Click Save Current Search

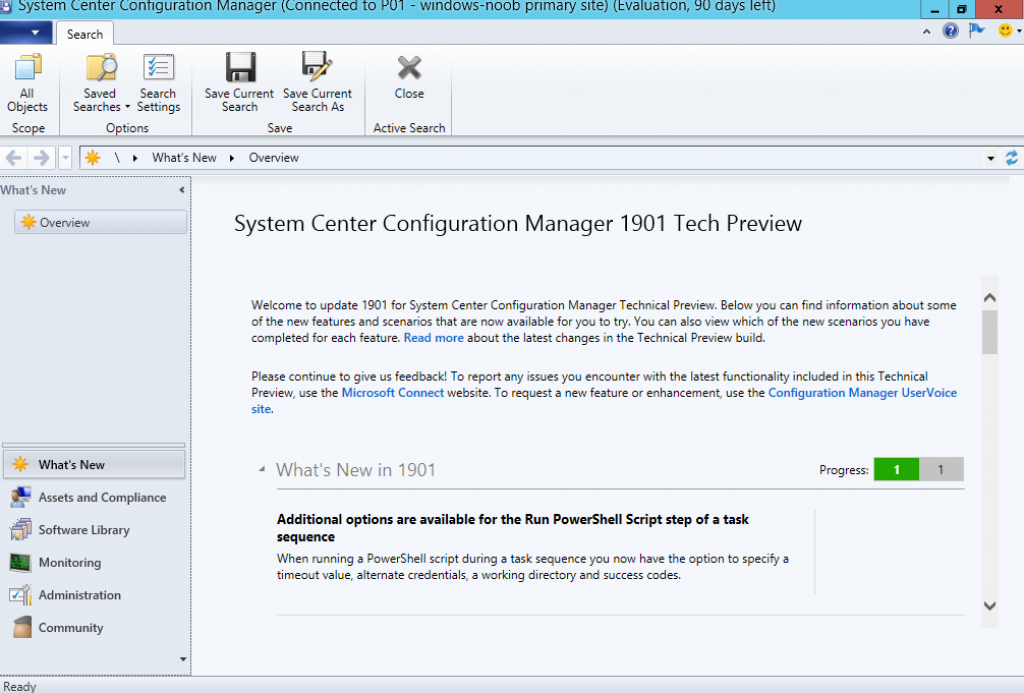coord(240,83)
